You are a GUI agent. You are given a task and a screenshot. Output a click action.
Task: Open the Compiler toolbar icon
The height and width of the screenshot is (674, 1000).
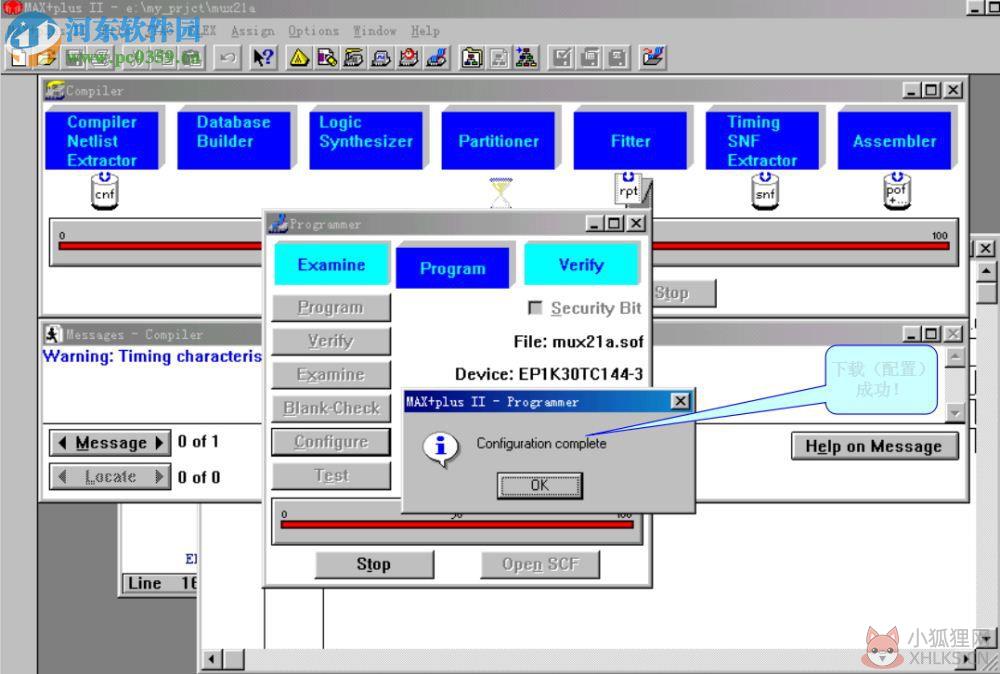354,58
